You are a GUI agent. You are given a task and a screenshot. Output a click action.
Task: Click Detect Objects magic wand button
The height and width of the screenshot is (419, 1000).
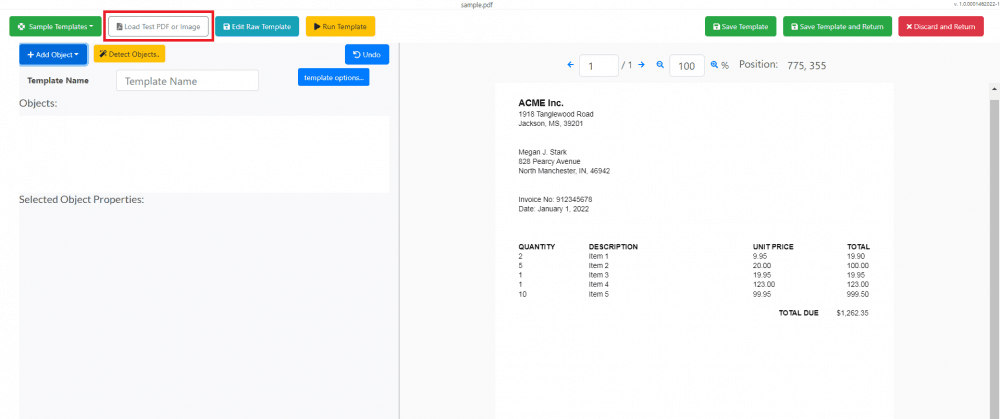pos(129,53)
